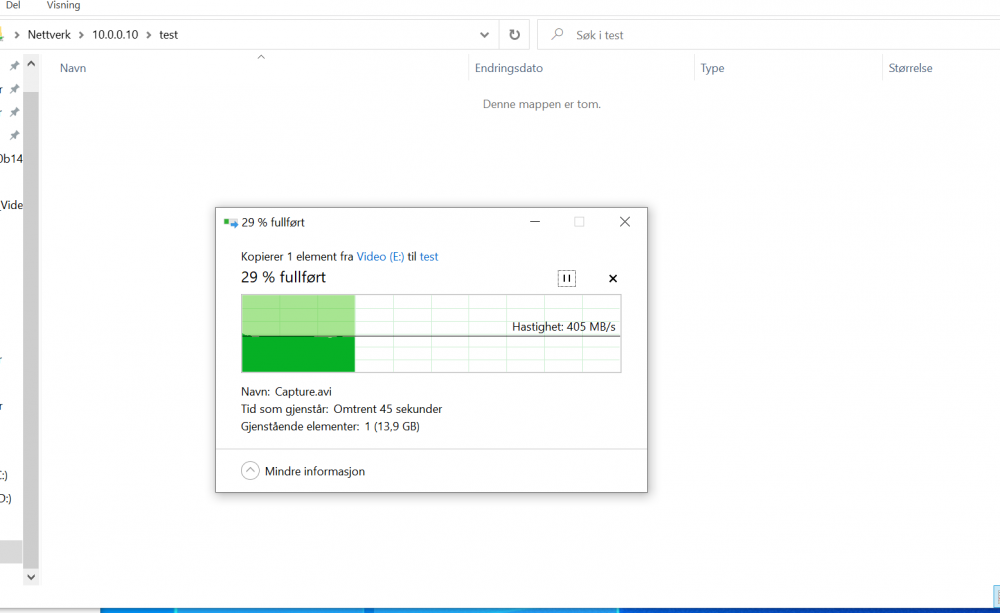The width and height of the screenshot is (1000, 613).
Task: Open the Visning ribbon tab
Action: tap(63, 6)
